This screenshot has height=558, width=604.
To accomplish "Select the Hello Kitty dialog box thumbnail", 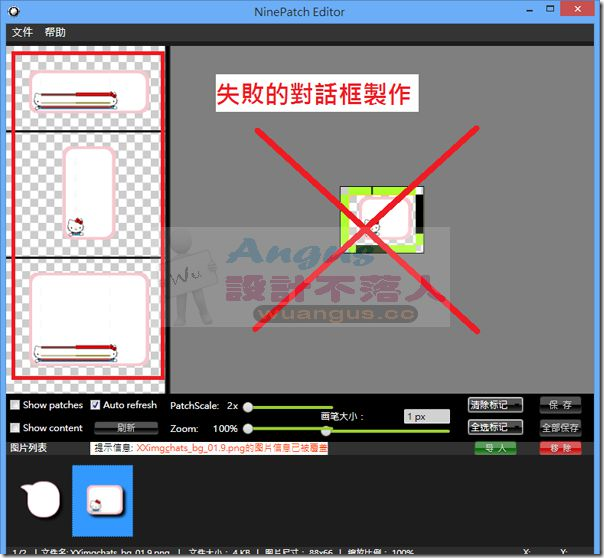I will (x=102, y=500).
